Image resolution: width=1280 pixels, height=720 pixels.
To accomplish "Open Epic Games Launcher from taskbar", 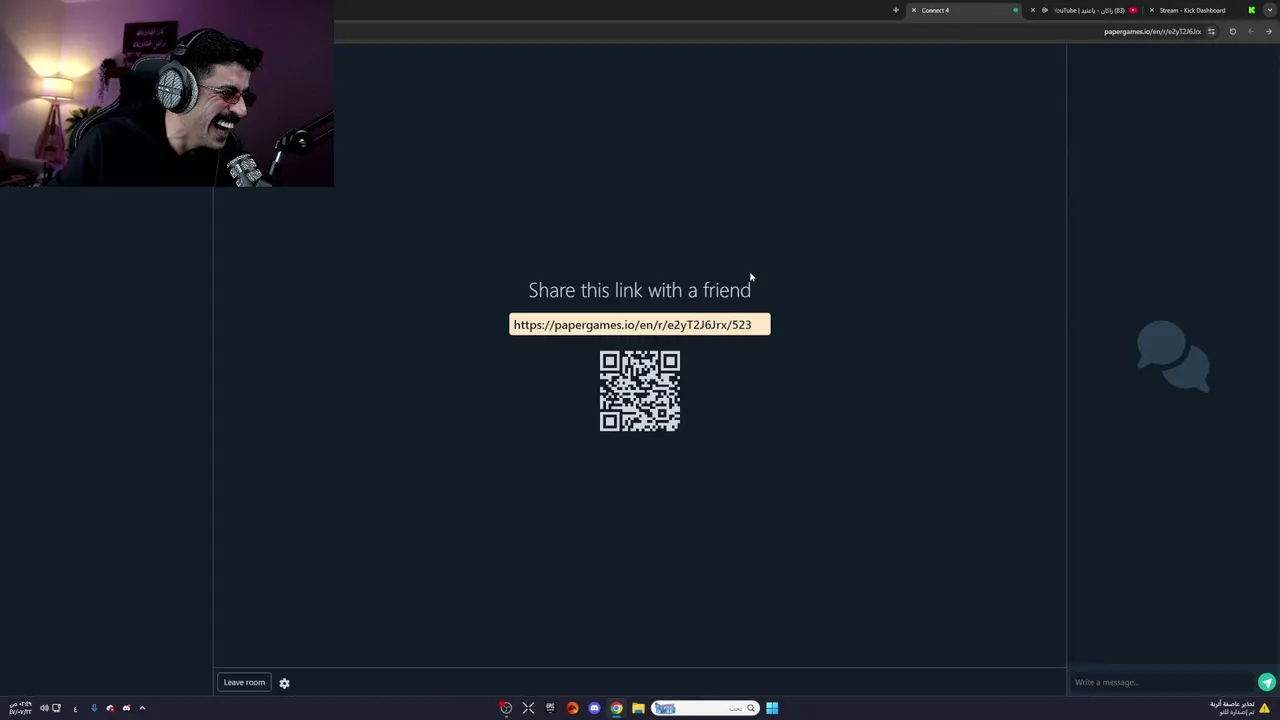I will 550,708.
